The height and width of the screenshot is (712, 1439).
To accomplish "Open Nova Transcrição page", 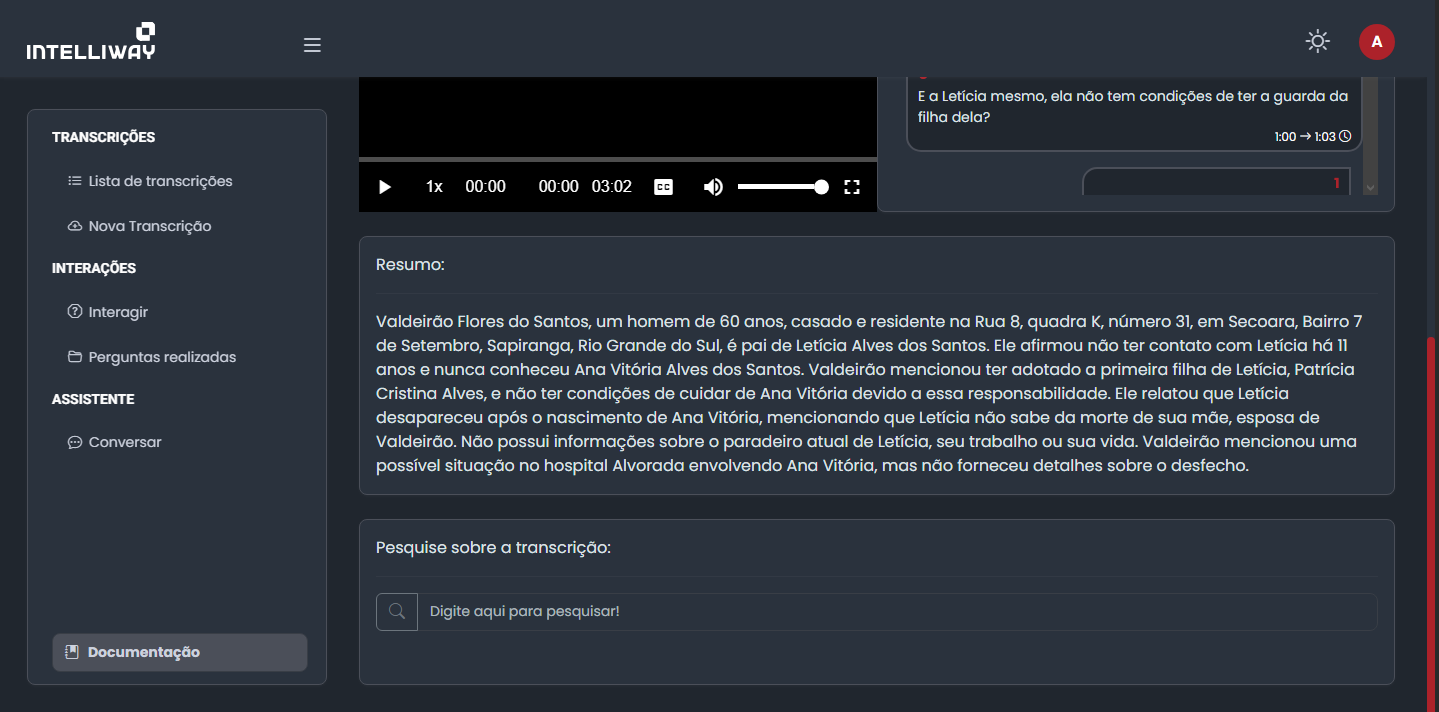I will (149, 226).
